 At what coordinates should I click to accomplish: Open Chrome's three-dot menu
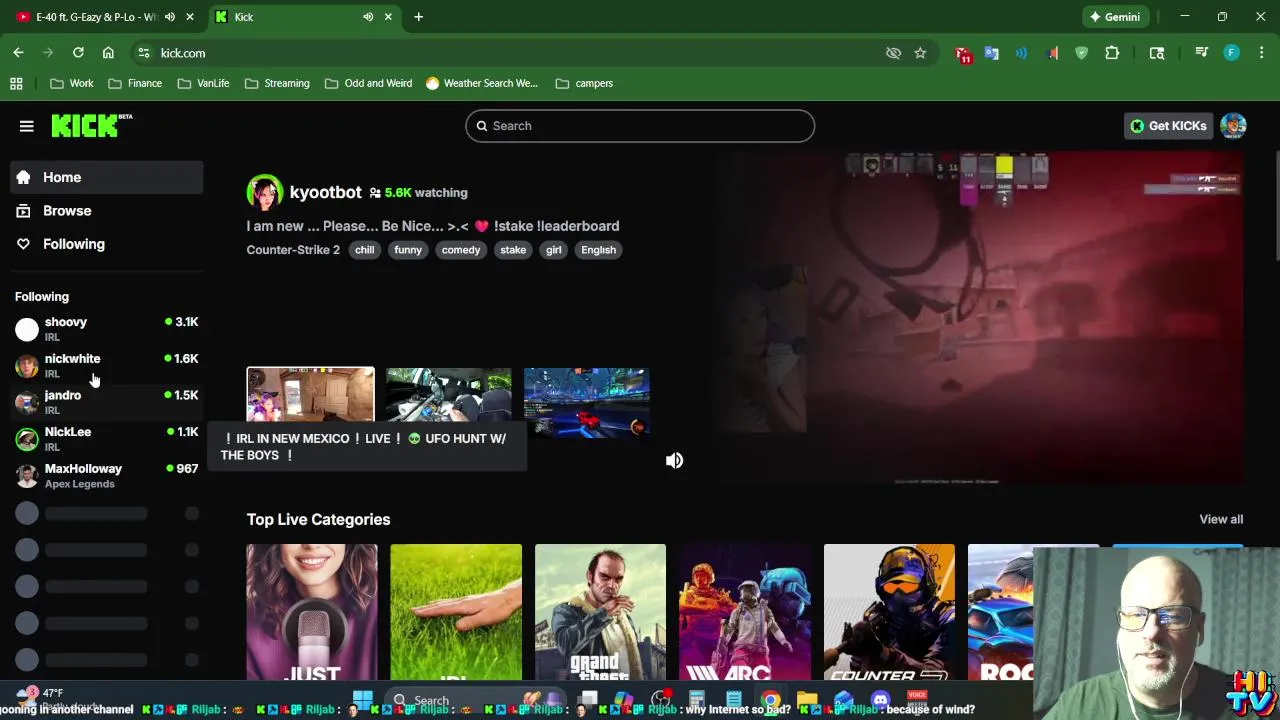point(1261,53)
